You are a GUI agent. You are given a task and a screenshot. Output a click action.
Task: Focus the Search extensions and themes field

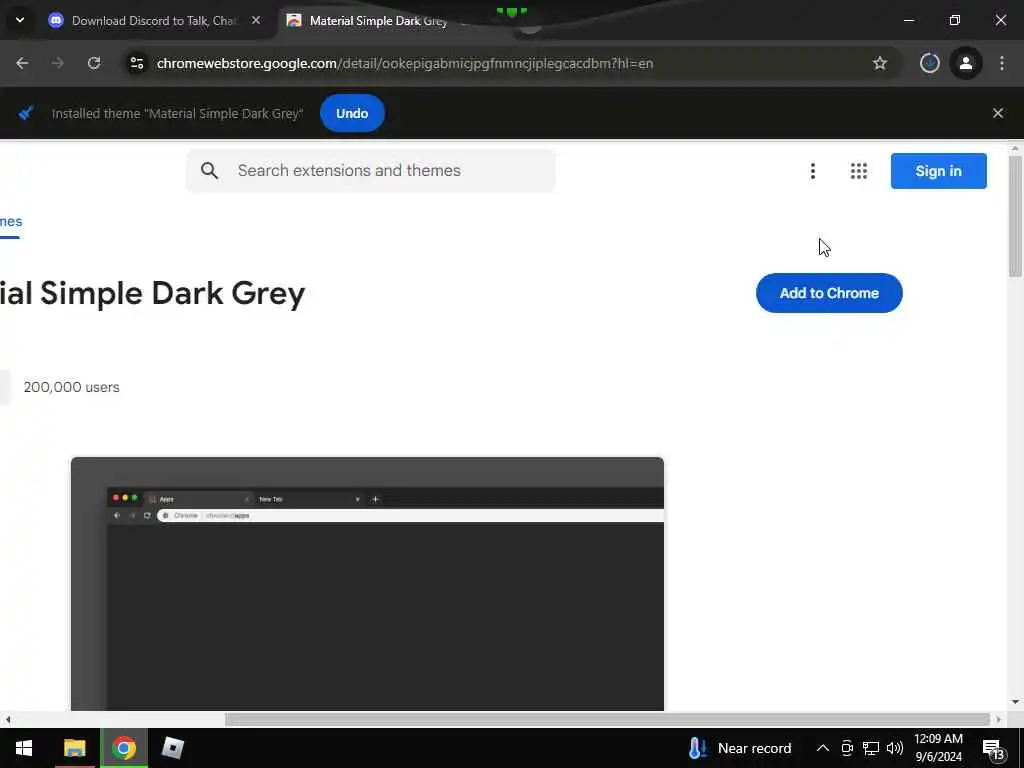(371, 171)
